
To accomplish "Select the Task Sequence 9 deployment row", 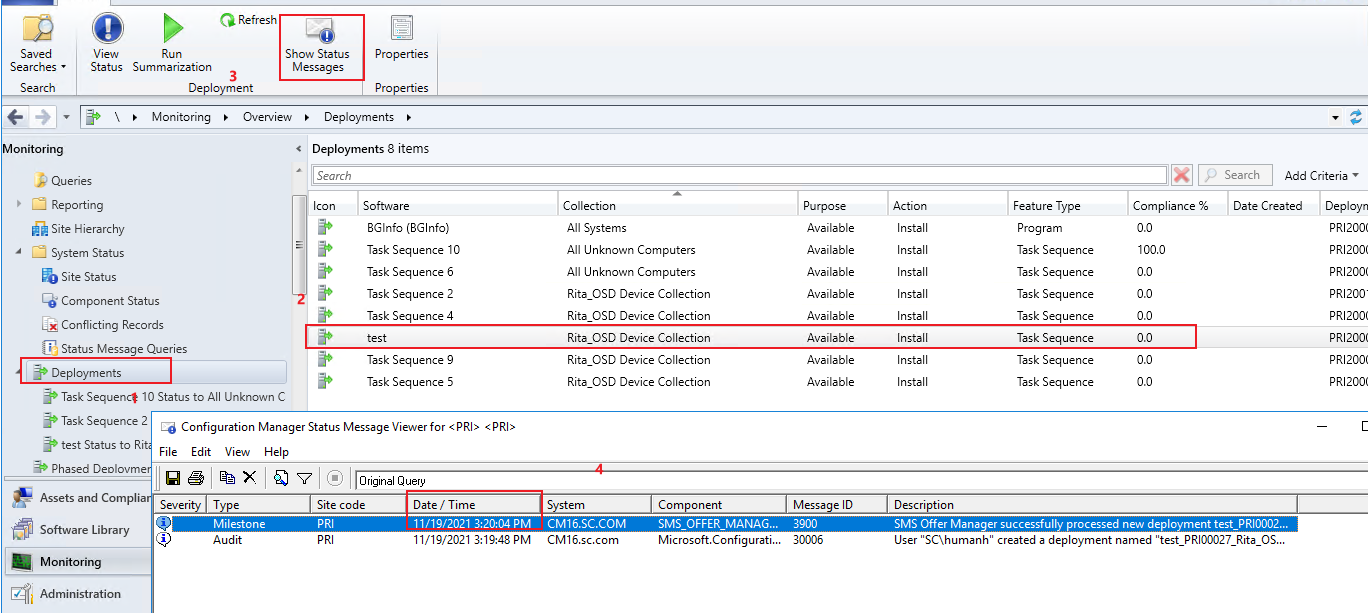I will click(x=838, y=360).
